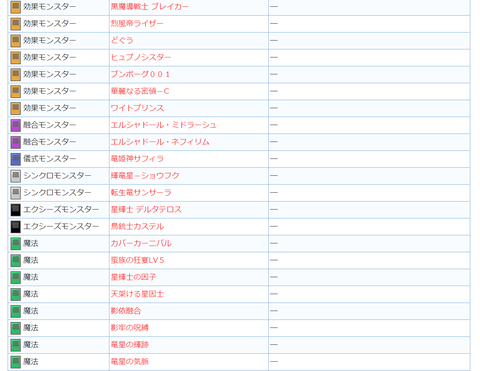Open the カバーカーニバル spell link
This screenshot has width=480, height=371.
coord(141,243)
